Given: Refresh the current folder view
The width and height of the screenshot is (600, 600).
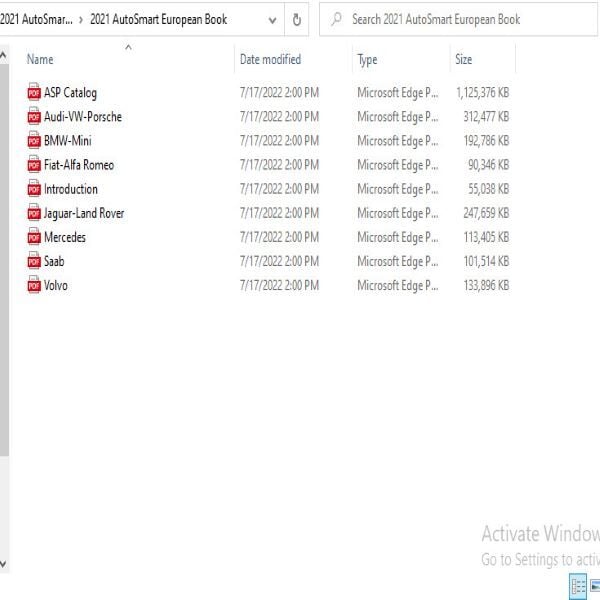Looking at the screenshot, I should coord(297,20).
